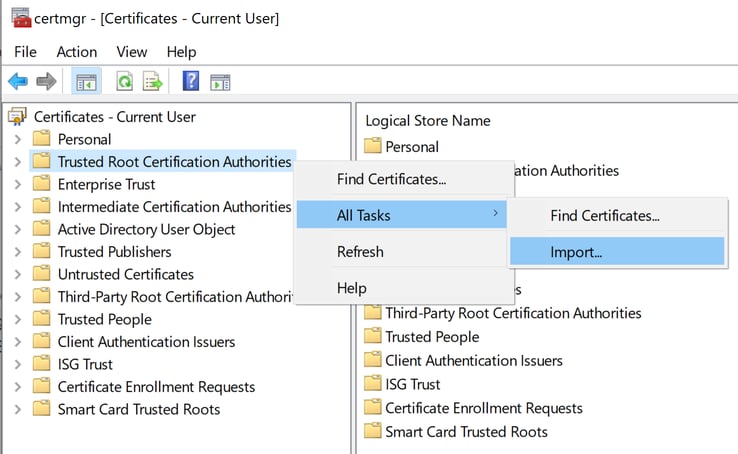
Task: Open the File menu
Action: tap(25, 52)
